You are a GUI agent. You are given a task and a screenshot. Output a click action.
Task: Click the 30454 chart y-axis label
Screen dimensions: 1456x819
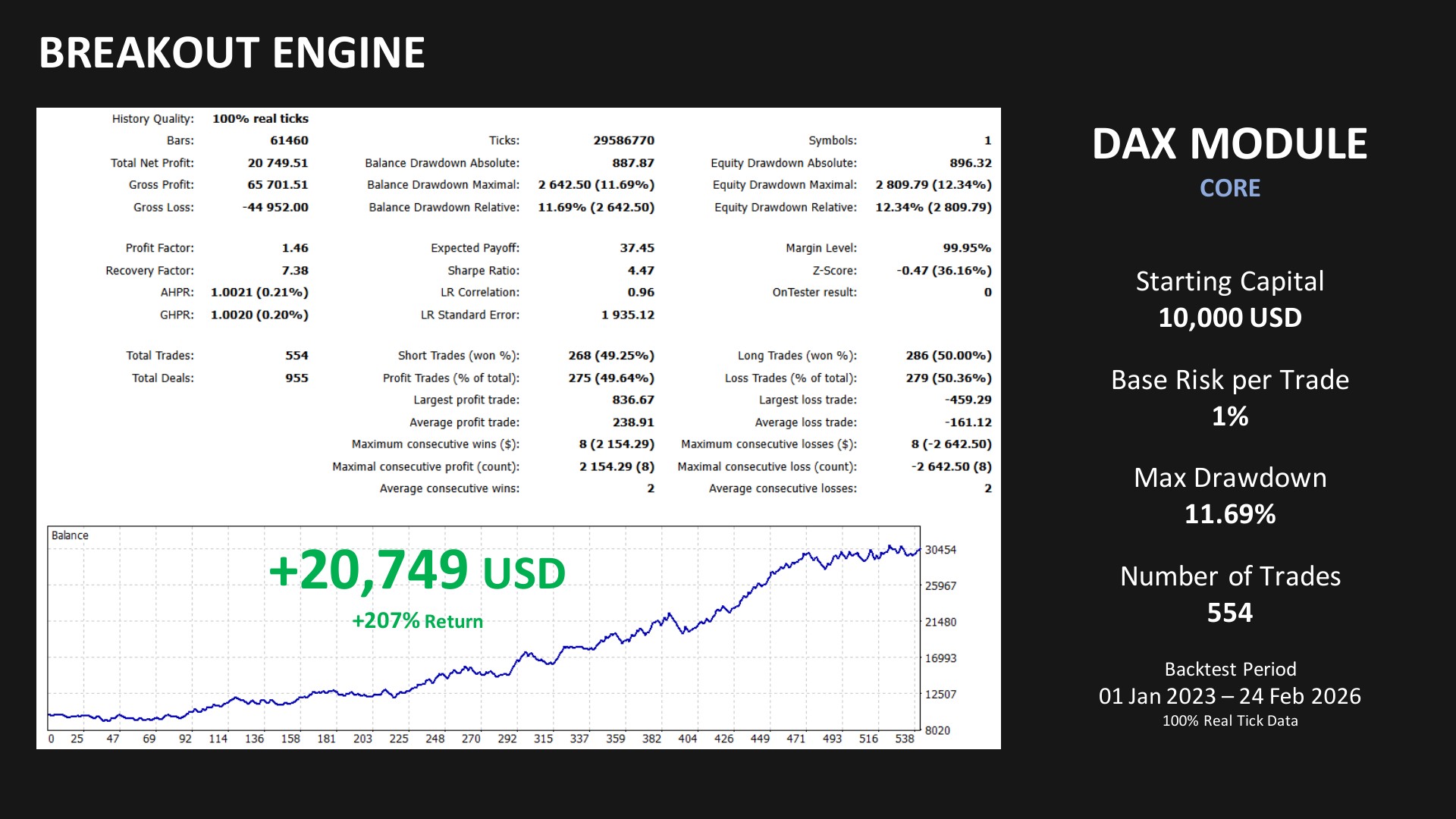click(940, 550)
